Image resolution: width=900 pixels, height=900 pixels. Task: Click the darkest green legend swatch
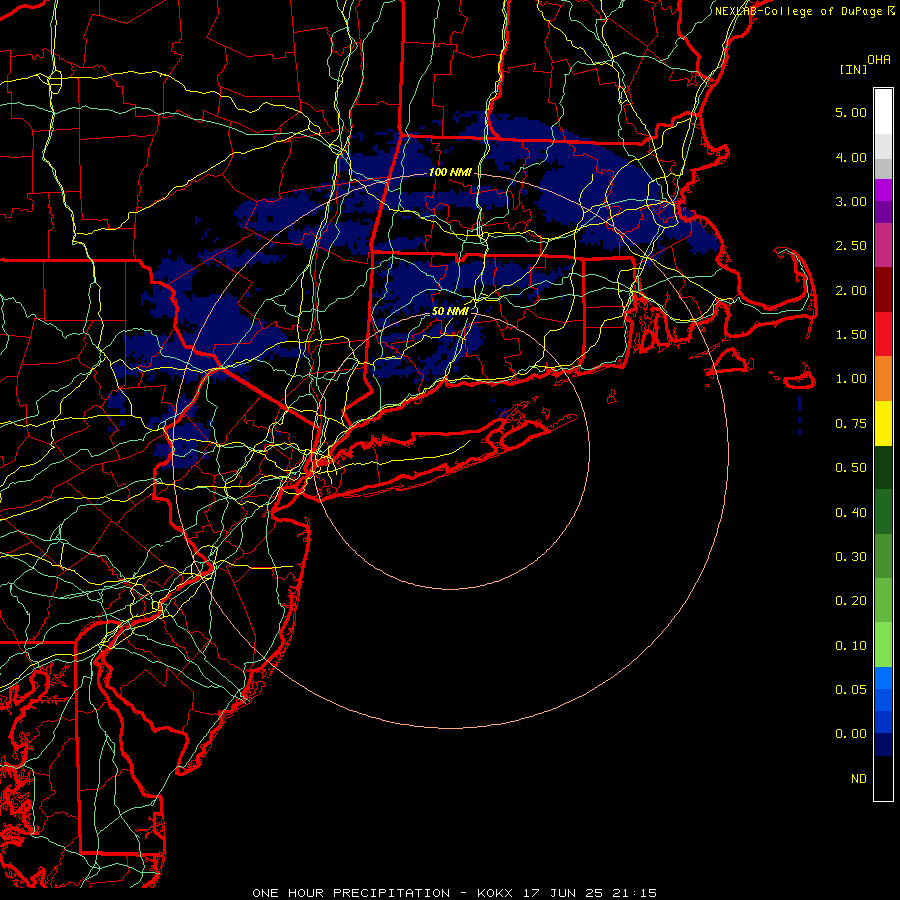[883, 468]
